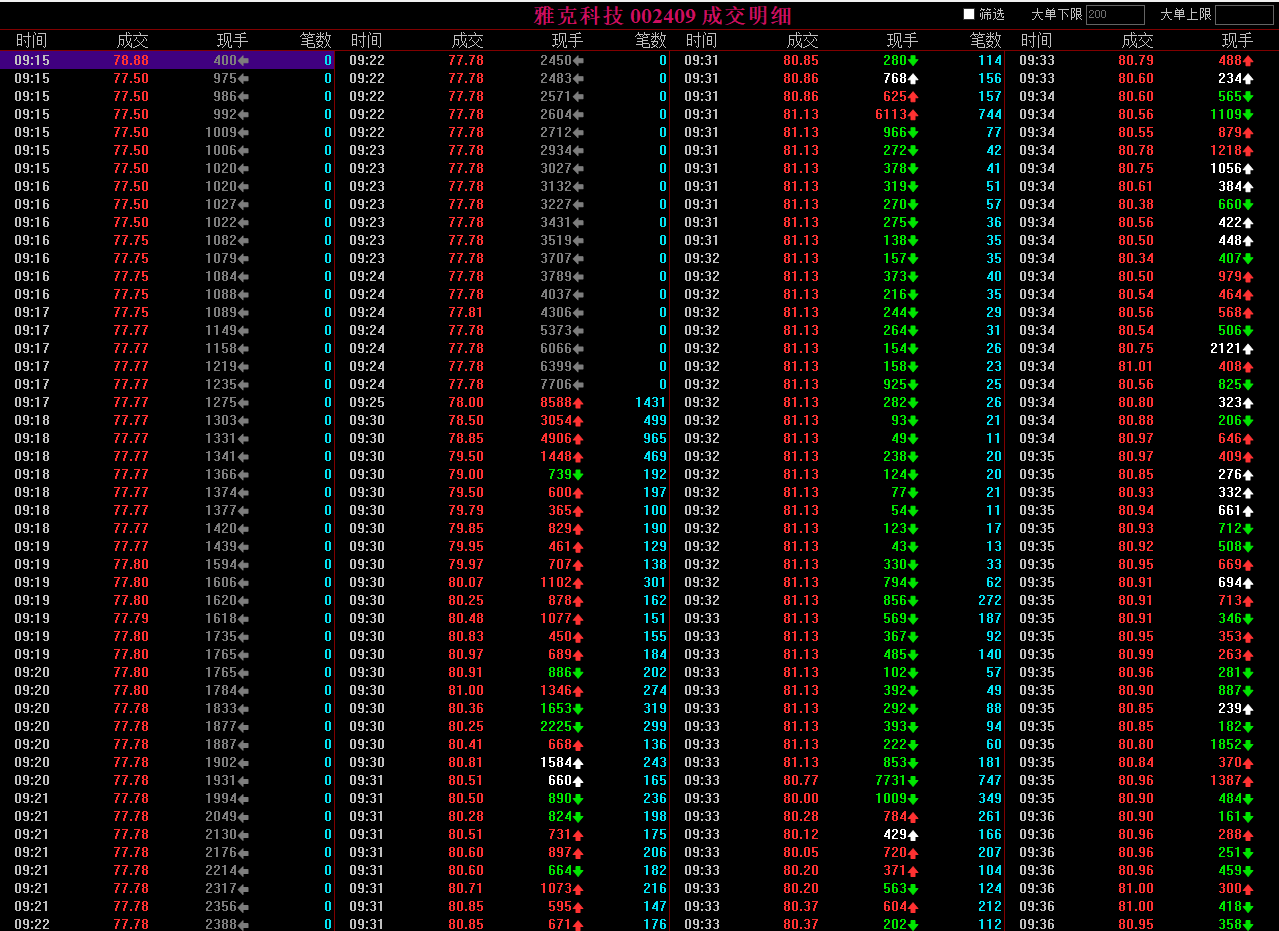The image size is (1279, 931).
Task: Click the price cell 80.77
Action: [x=801, y=780]
